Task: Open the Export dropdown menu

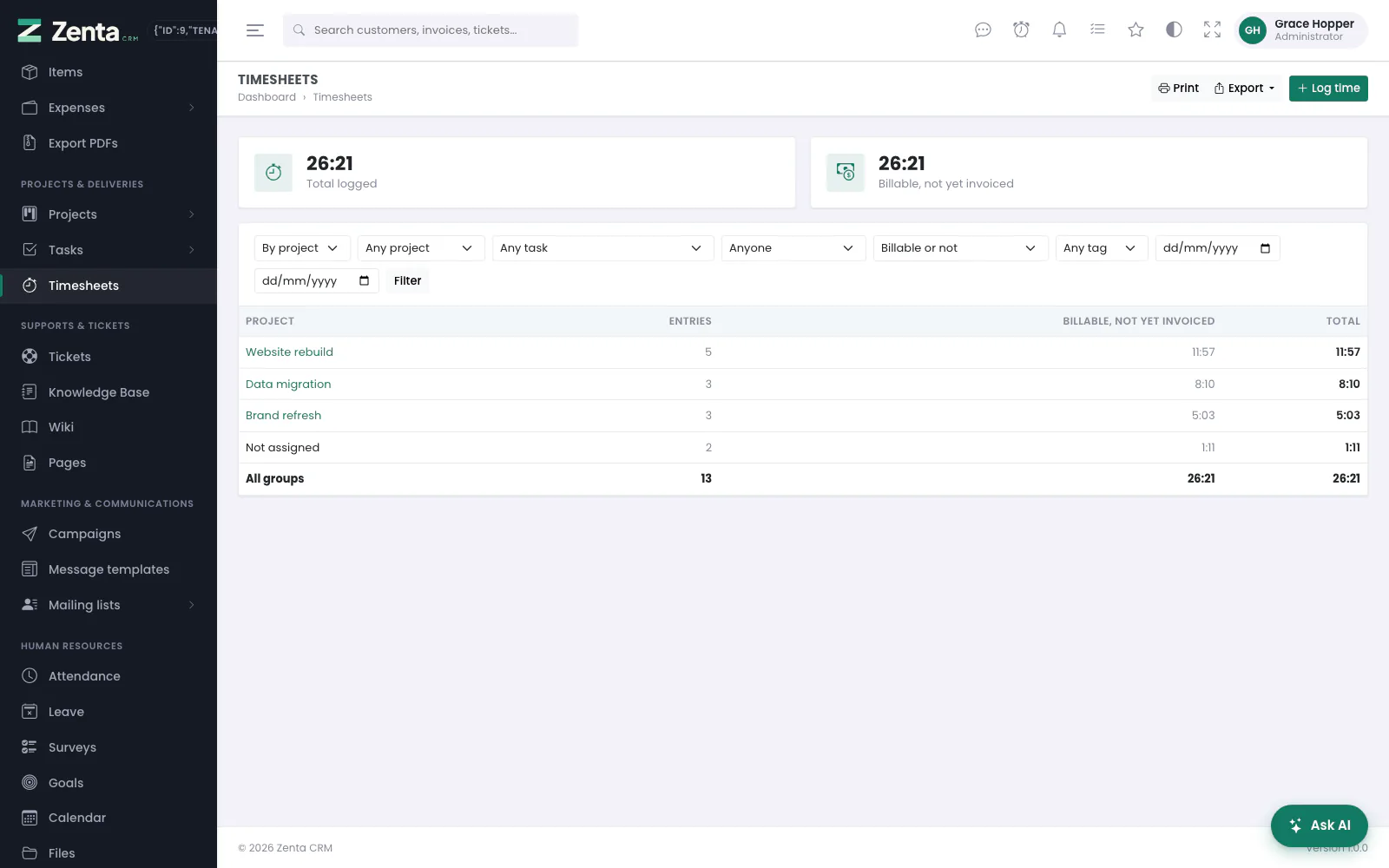Action: [1244, 89]
